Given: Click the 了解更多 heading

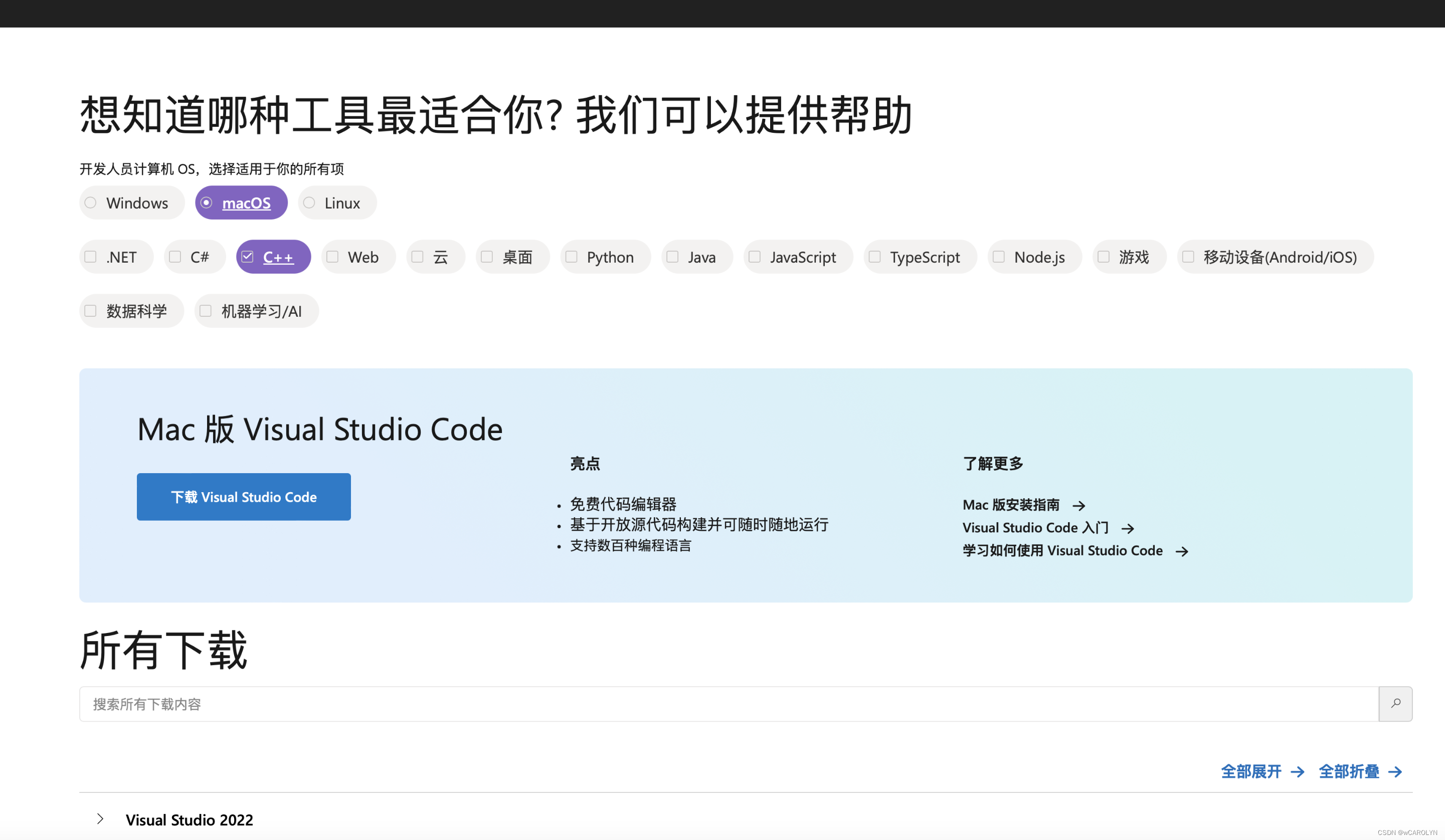Looking at the screenshot, I should pyautogui.click(x=993, y=464).
